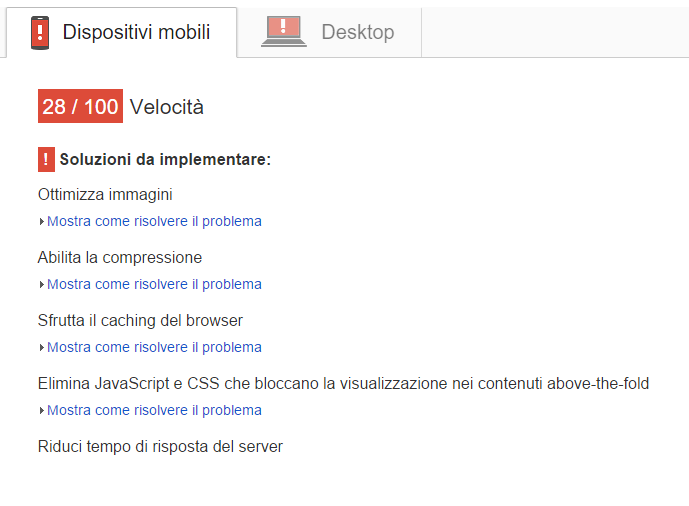Viewport: 689px width, 506px height.
Task: Click the 'Velocità' label
Action: point(167,107)
